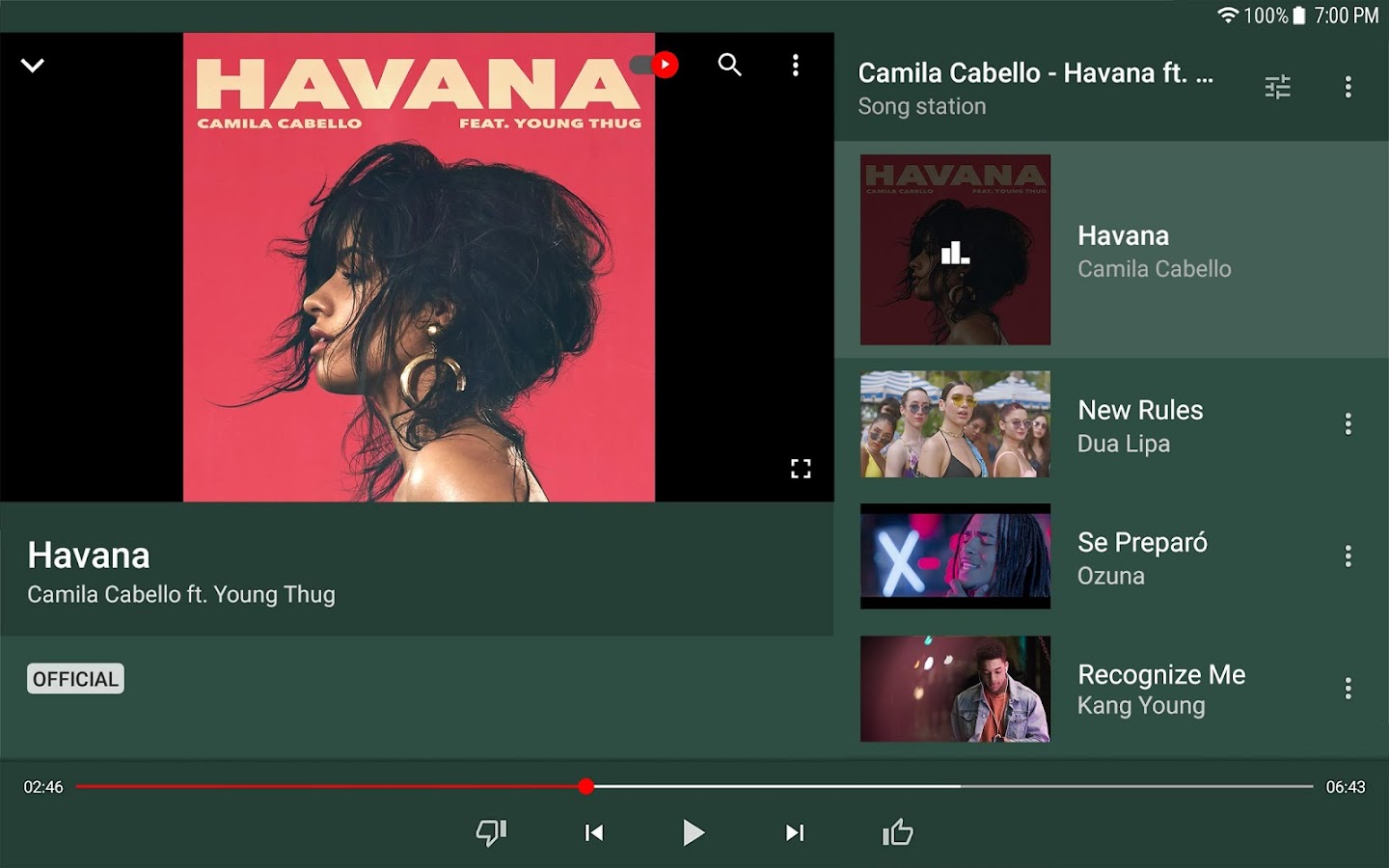Select Se Preparó by Ozuna
Screen dimensions: 1389x868
(1111, 556)
